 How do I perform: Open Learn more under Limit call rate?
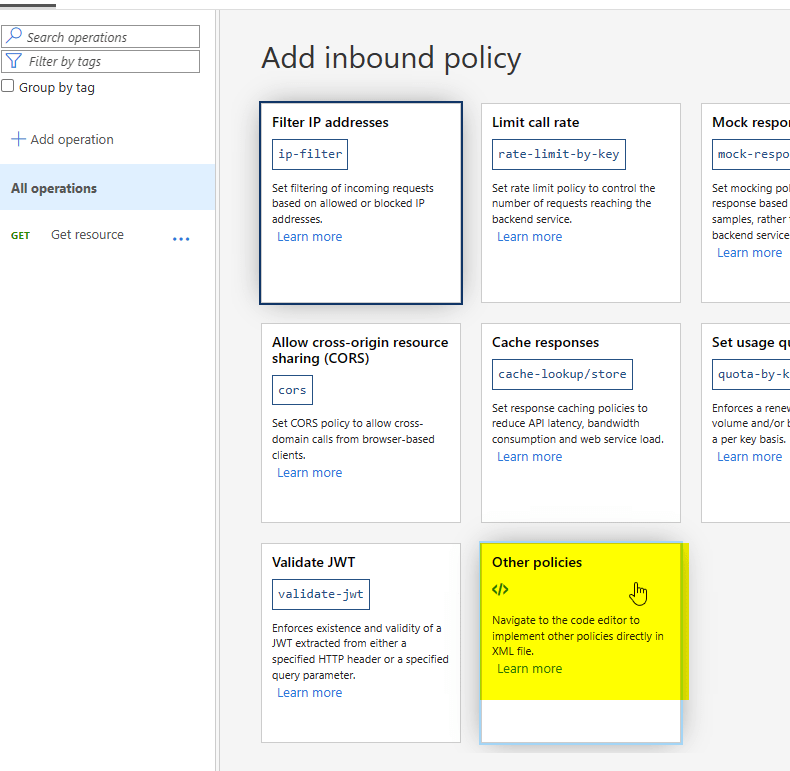(529, 237)
